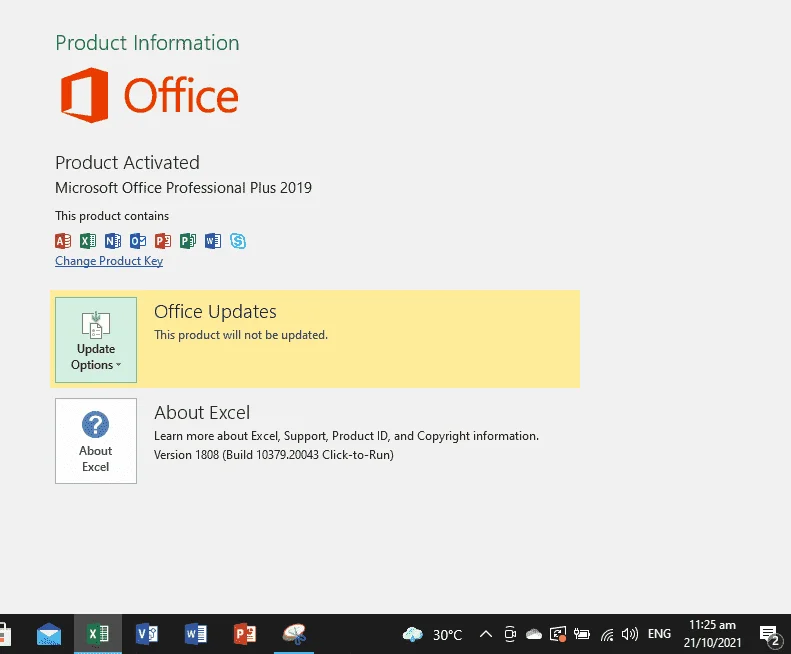Click the Word icon under product contains
Viewport: 791px width, 654px height.
(x=213, y=241)
